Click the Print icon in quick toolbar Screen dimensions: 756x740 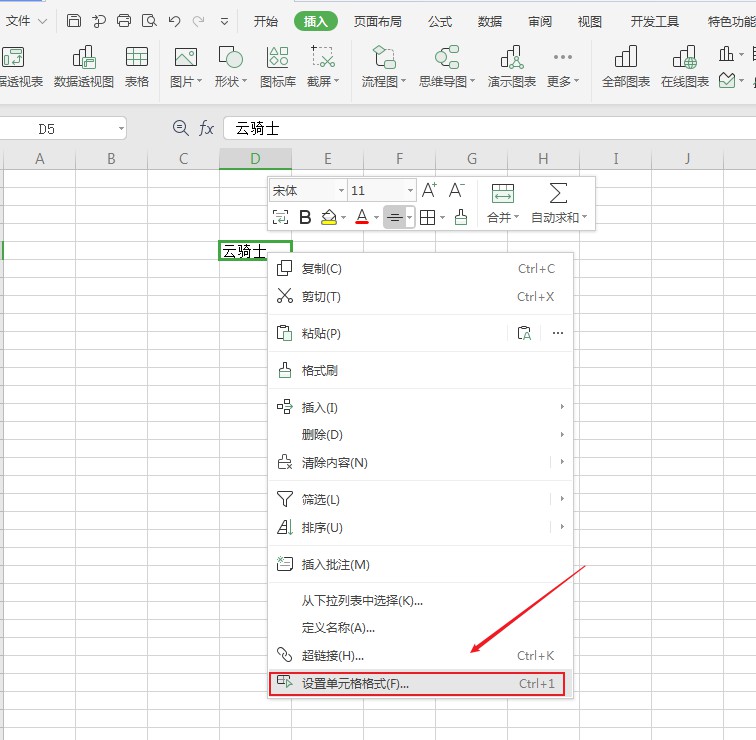pos(124,21)
